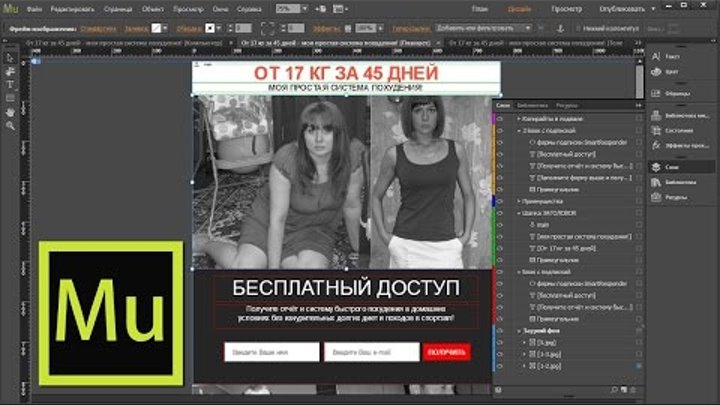Toggle eye icon for Шапка ЗАГОЛОВОК layer
Image resolution: width=720 pixels, height=405 pixels.
point(499,212)
